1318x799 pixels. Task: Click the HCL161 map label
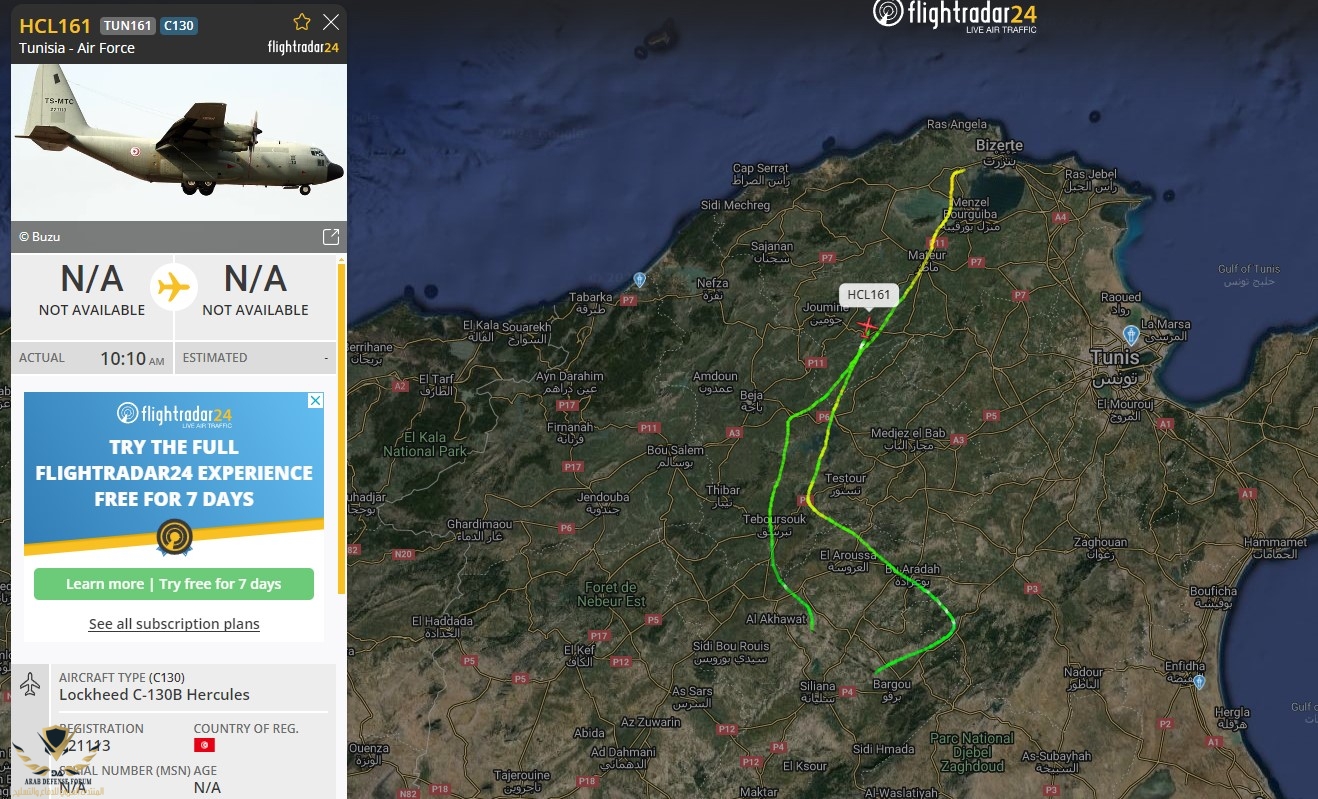click(868, 295)
